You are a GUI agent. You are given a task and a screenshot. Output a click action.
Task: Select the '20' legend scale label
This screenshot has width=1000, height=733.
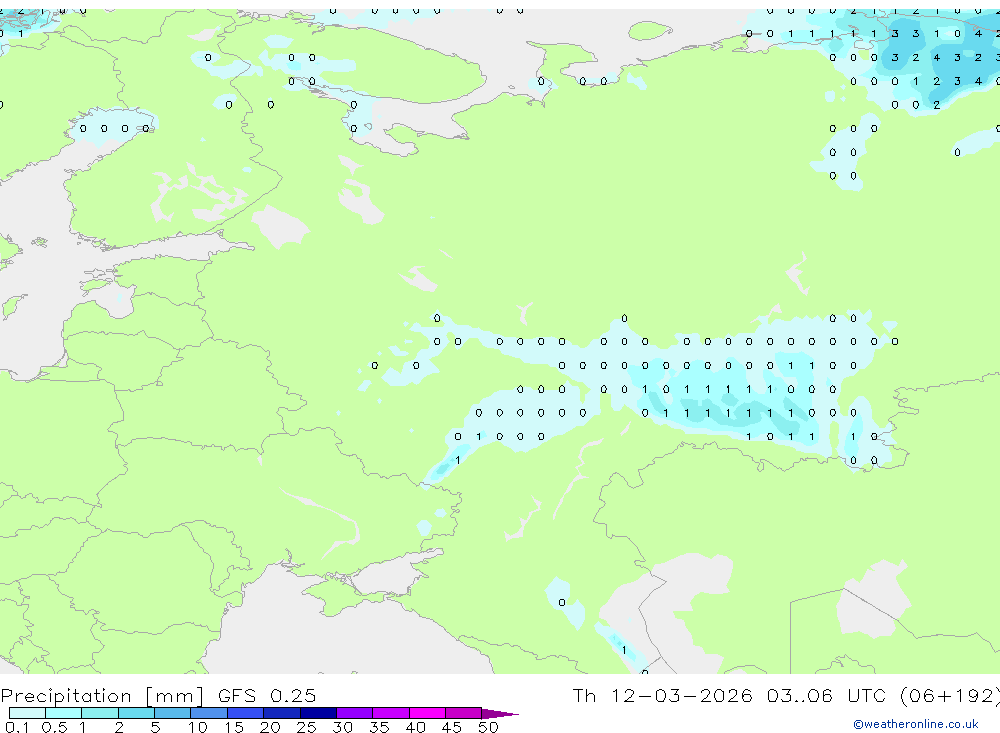[x=270, y=727]
